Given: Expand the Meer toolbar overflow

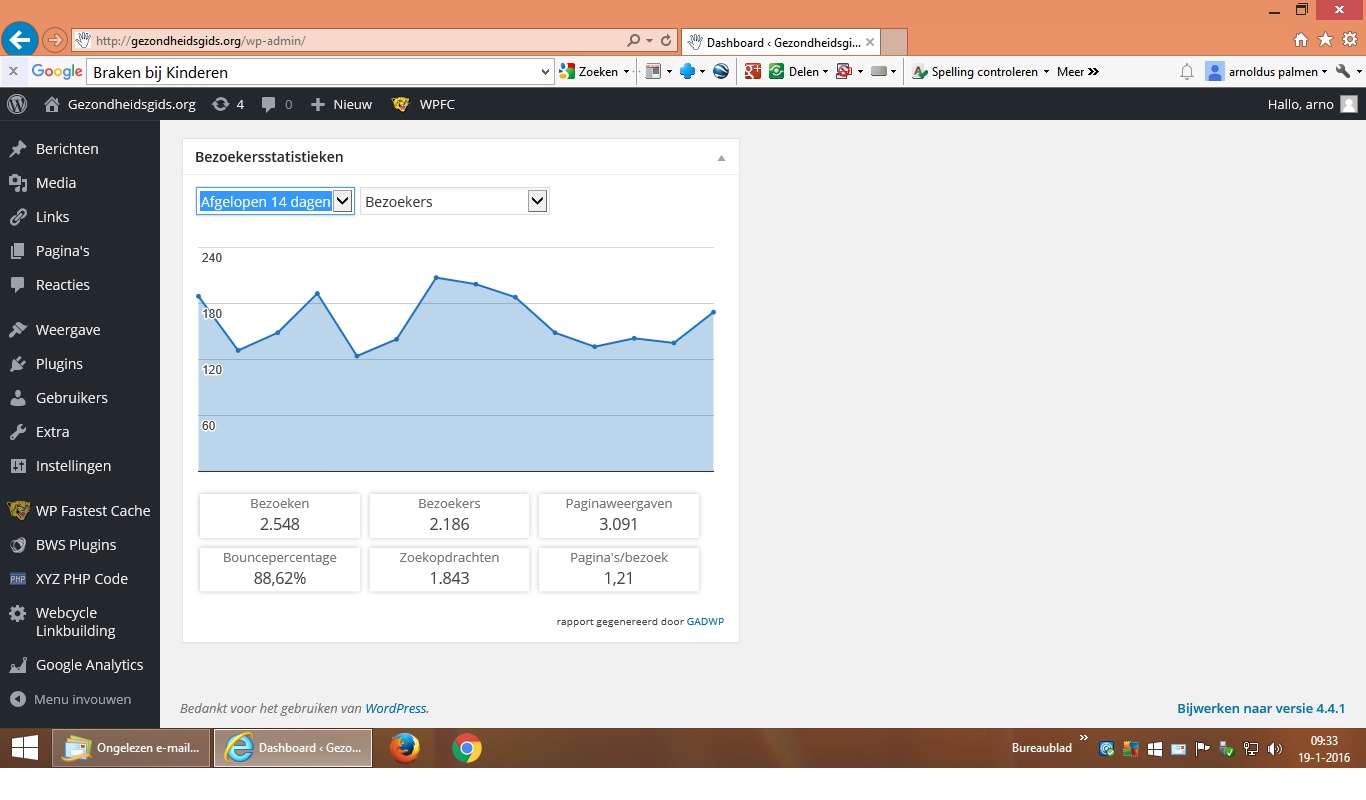Looking at the screenshot, I should (x=1078, y=72).
